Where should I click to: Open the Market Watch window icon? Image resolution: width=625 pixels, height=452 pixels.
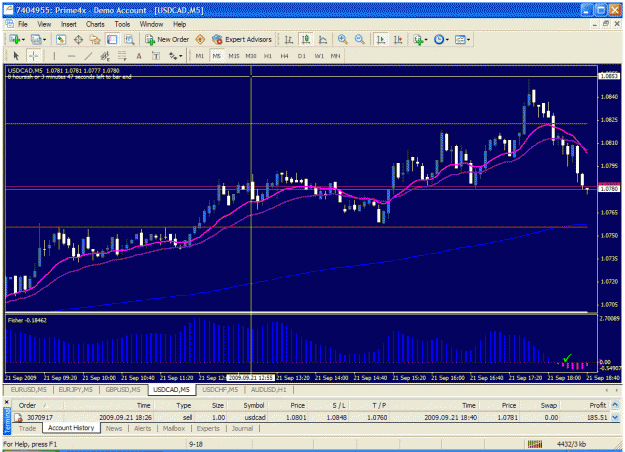coord(61,39)
